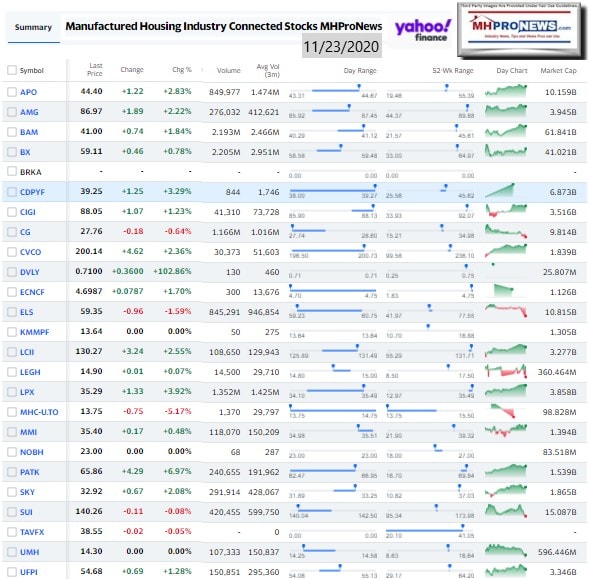The height and width of the screenshot is (579, 589).
Task: Click the ELS day chart sparkline
Action: click(506, 311)
